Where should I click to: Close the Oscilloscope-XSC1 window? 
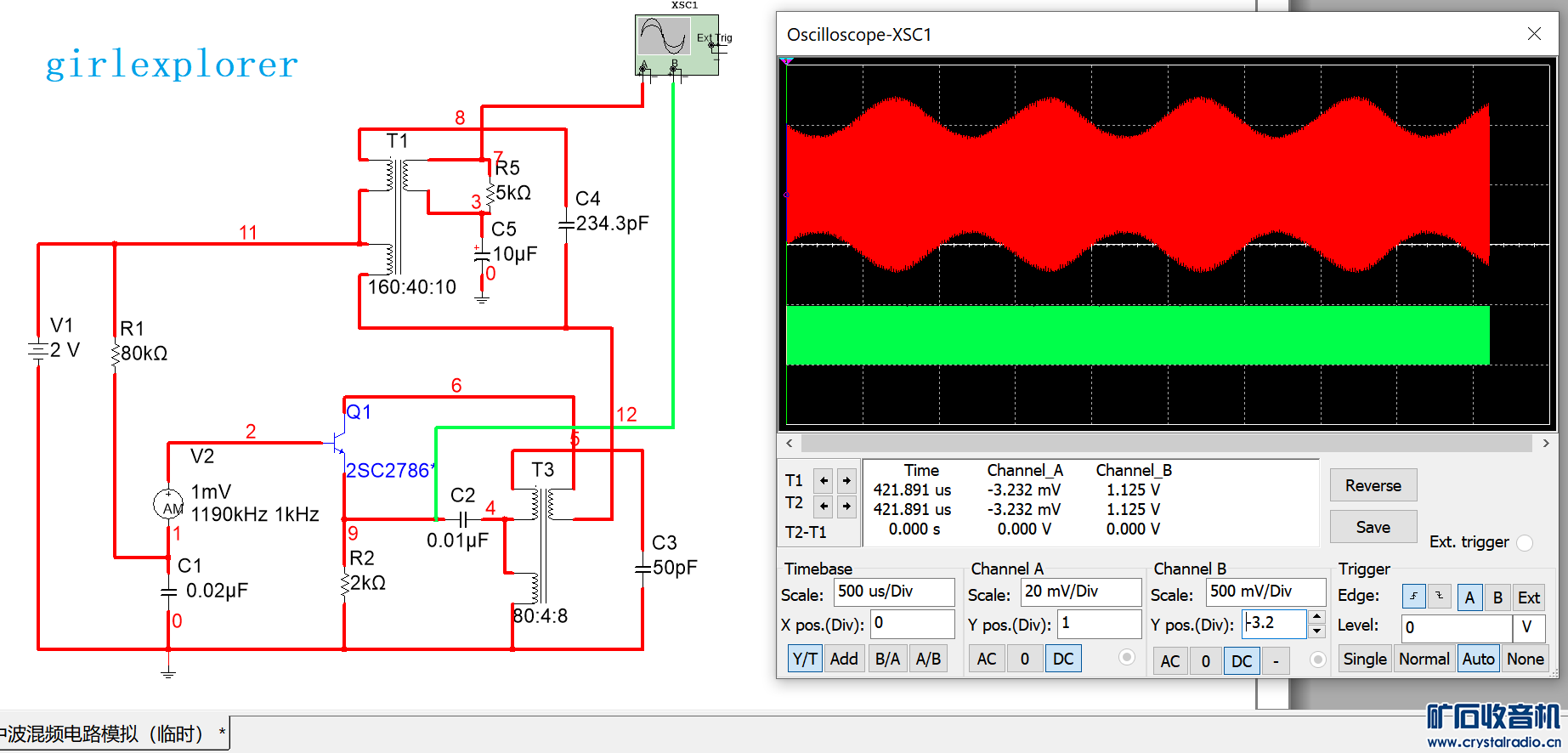tap(1534, 34)
